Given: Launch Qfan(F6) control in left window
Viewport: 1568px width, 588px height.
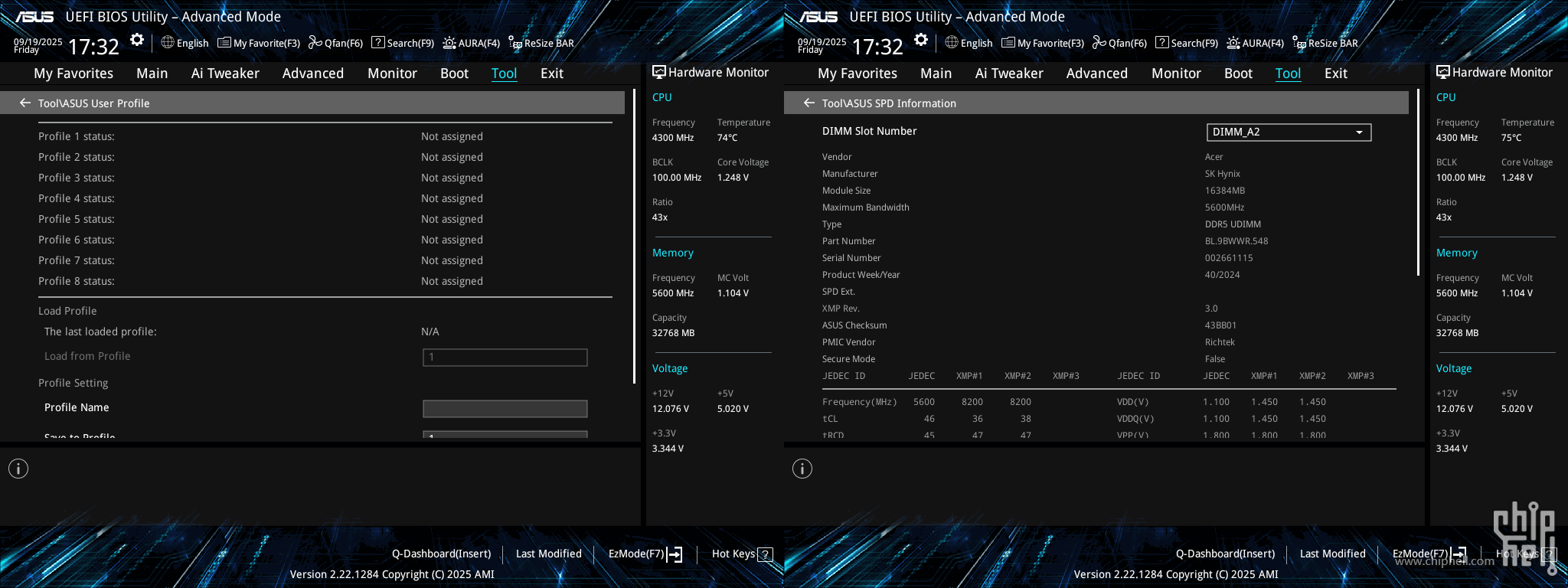Looking at the screenshot, I should (x=335, y=43).
